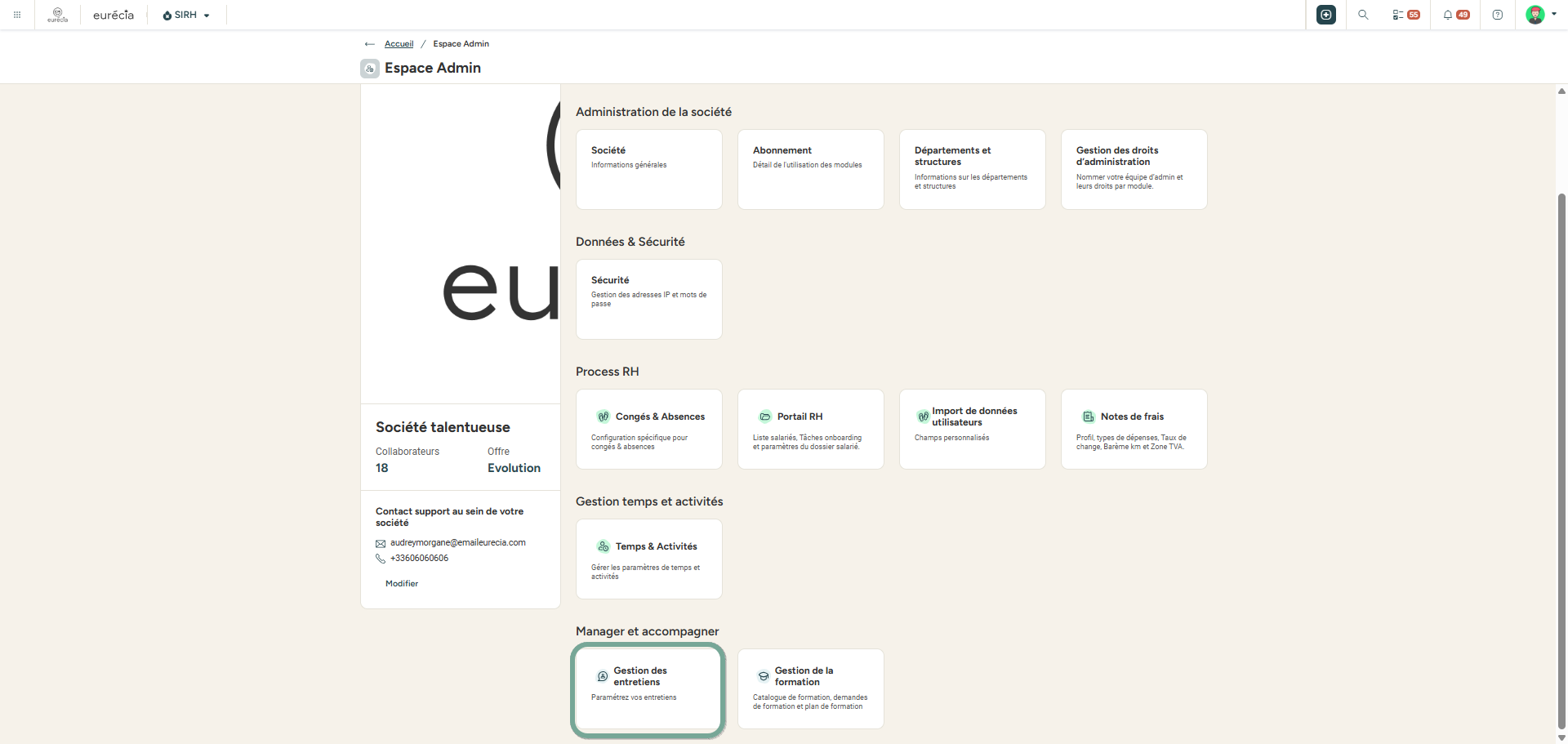
Task: Open Départements et structures card
Action: (x=973, y=169)
